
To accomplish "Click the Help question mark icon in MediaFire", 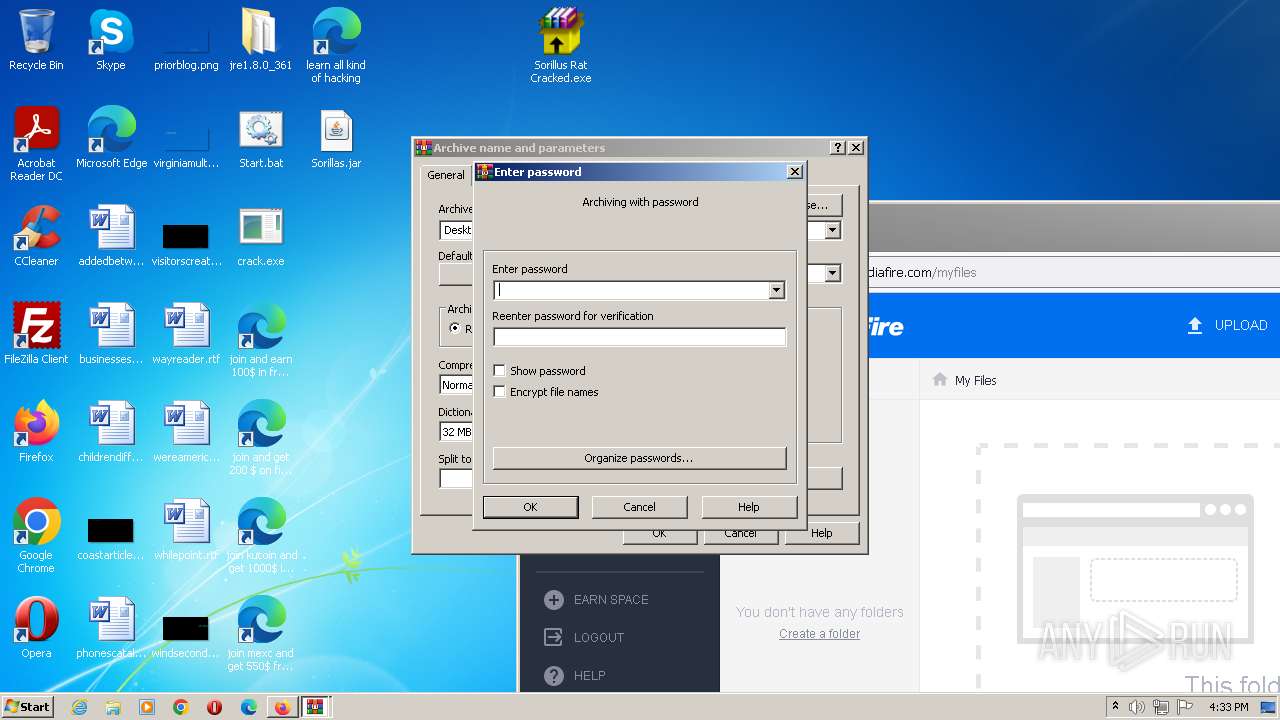I will [x=553, y=675].
